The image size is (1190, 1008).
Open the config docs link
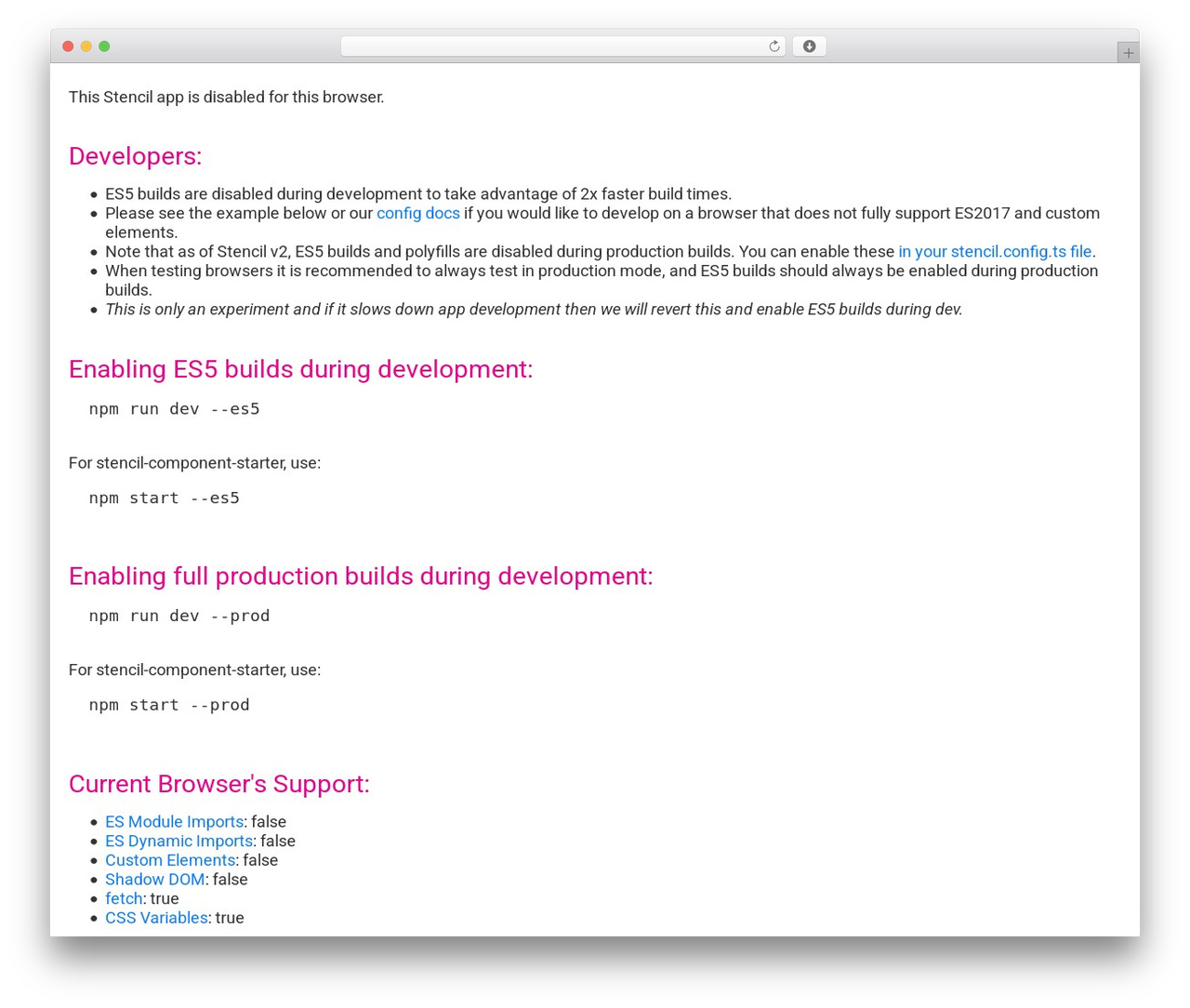coord(418,213)
